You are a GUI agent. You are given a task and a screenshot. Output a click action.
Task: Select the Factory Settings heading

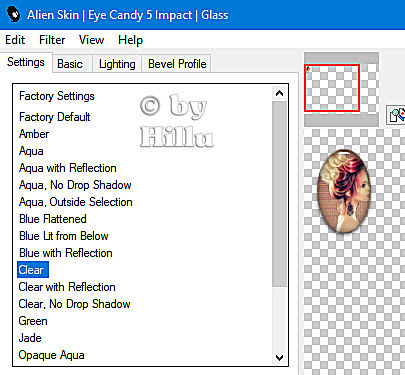coord(57,96)
